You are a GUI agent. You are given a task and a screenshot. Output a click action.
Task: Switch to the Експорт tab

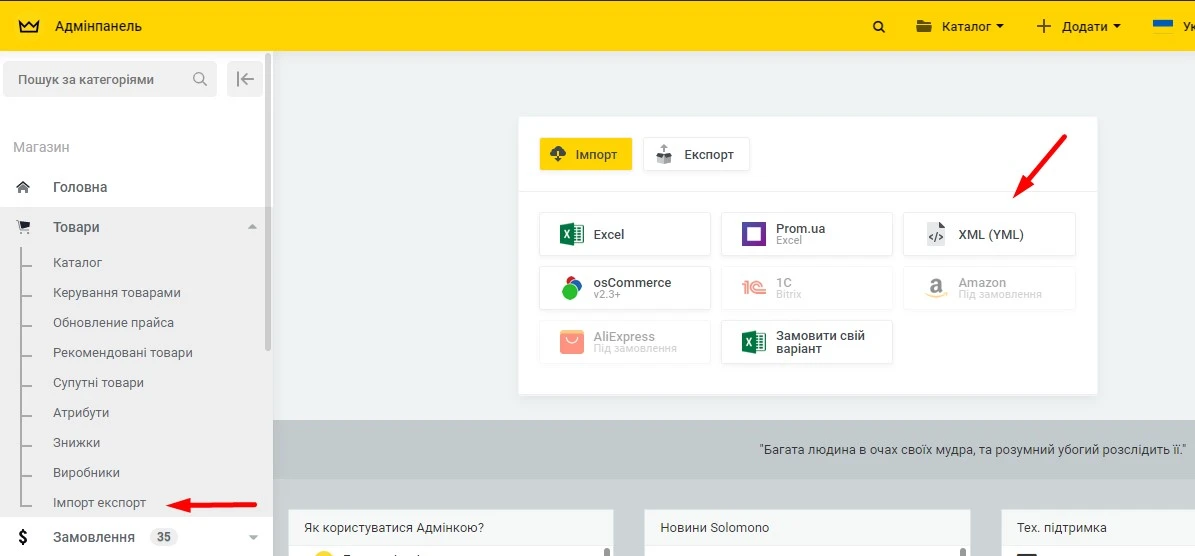click(697, 154)
